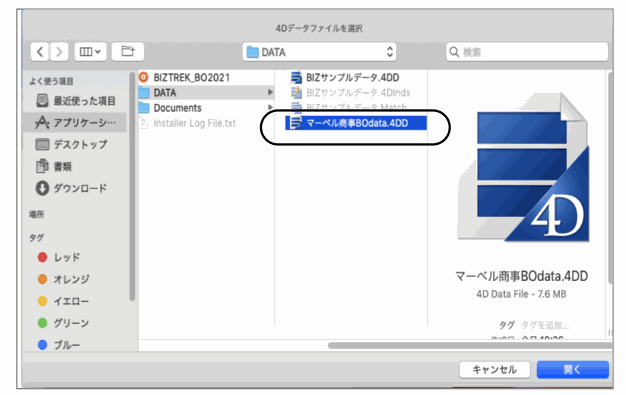Click the download arrow sidebar icon
The height and width of the screenshot is (395, 626).
[x=42, y=188]
